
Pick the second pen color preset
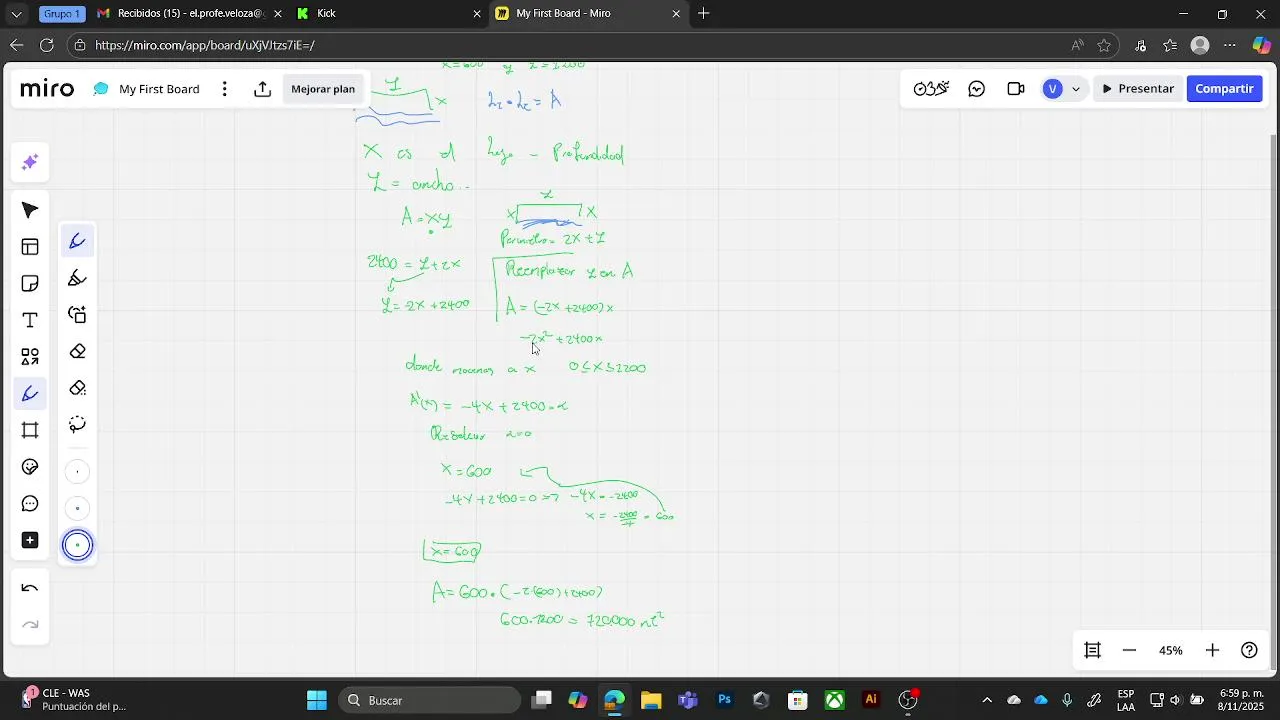pos(77,508)
